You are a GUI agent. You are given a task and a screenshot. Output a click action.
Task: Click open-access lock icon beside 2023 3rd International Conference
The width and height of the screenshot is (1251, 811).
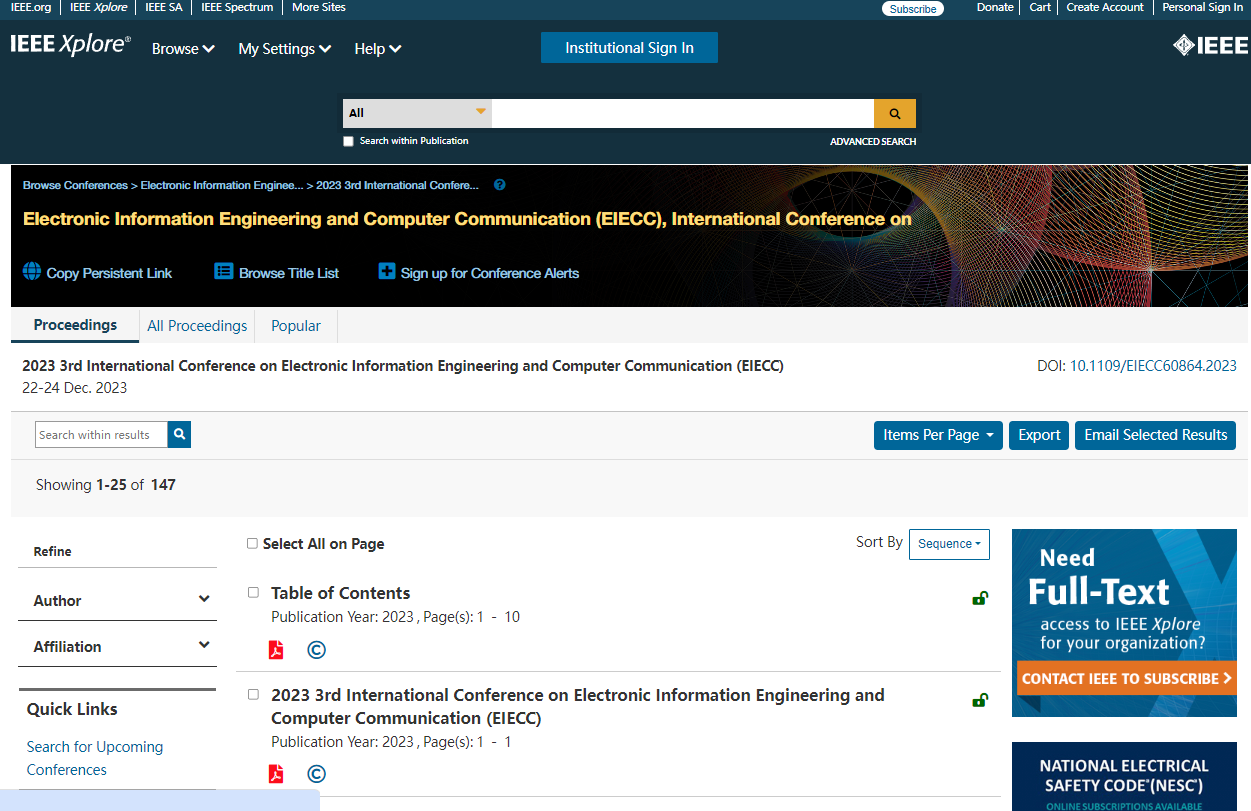coord(980,700)
